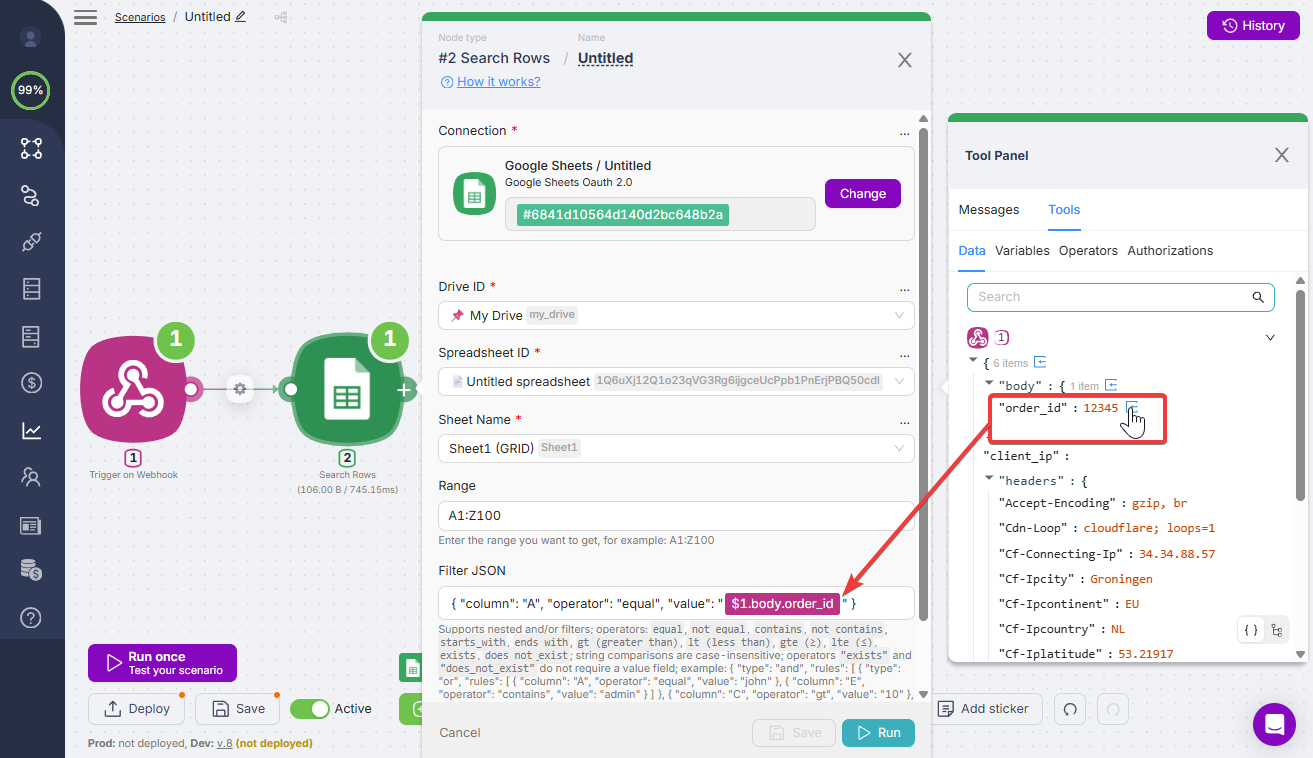The width and height of the screenshot is (1313, 758).
Task: Toggle the Active switch off
Action: 310,709
